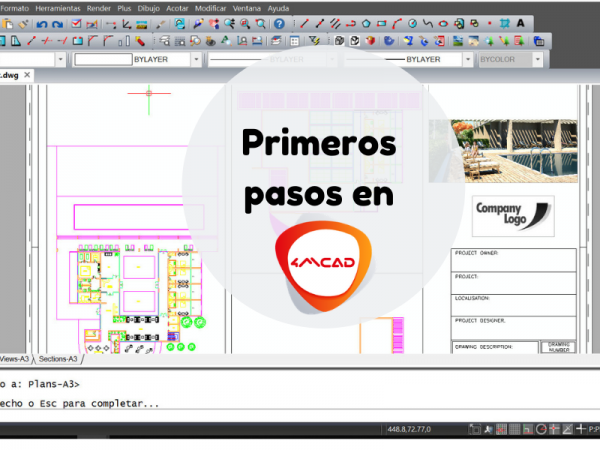Toggle object snap in status bar
The height and width of the screenshot is (450, 600).
click(554, 429)
